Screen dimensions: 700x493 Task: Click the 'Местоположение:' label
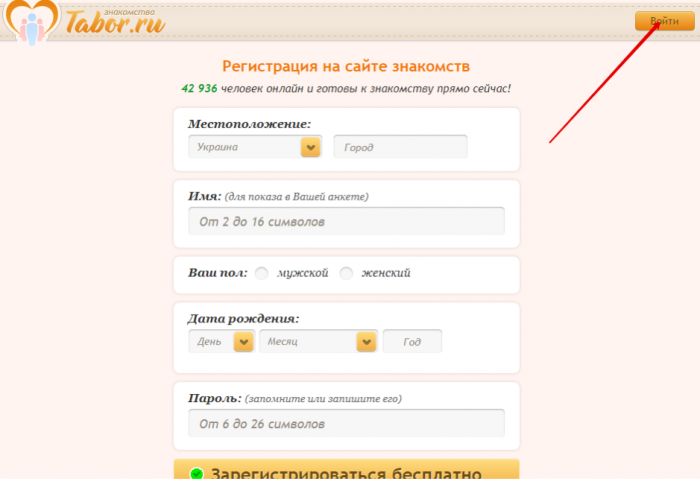click(x=249, y=124)
